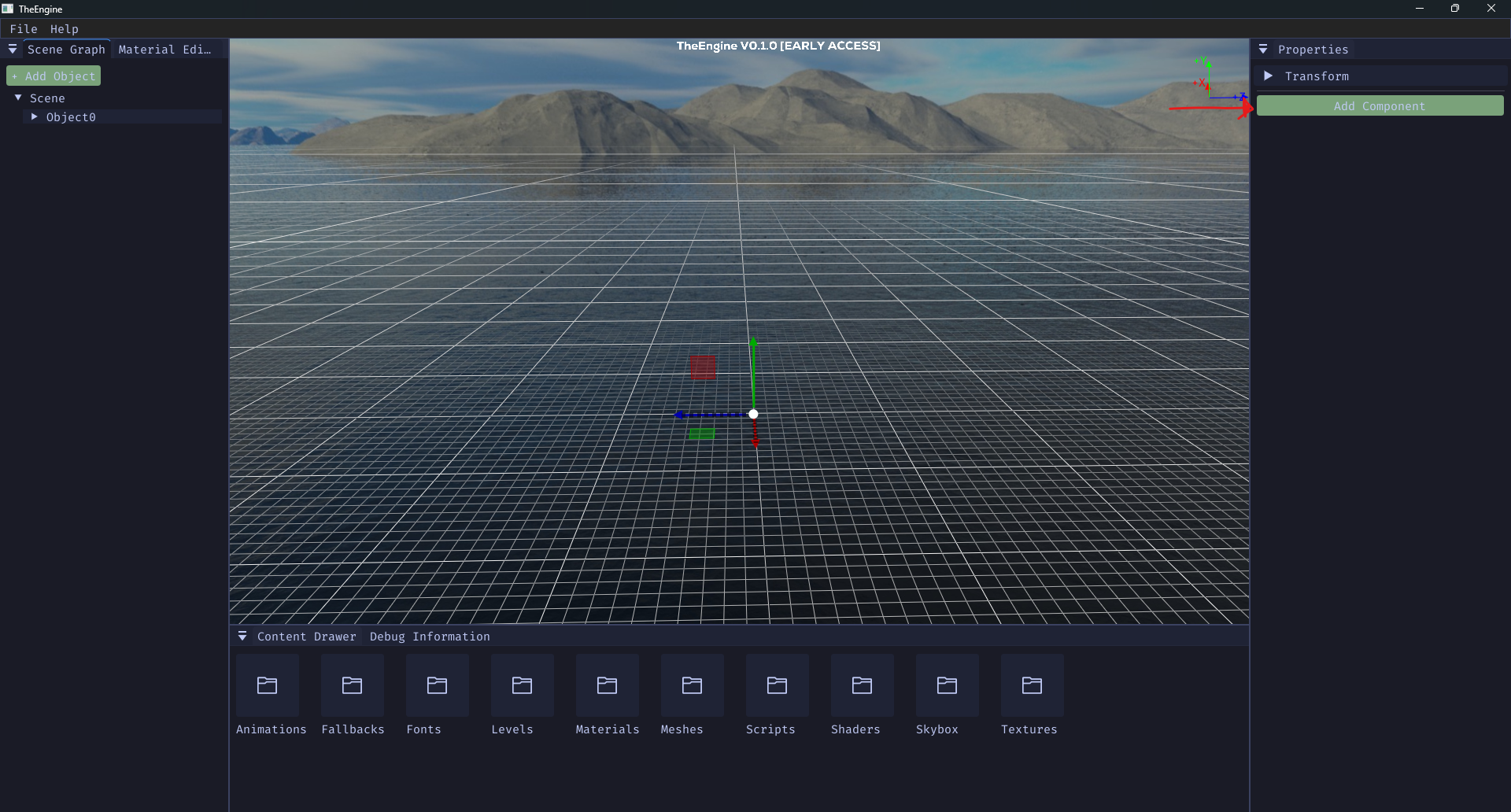The height and width of the screenshot is (812, 1511).
Task: Open the Textures folder icon
Action: 1033,685
